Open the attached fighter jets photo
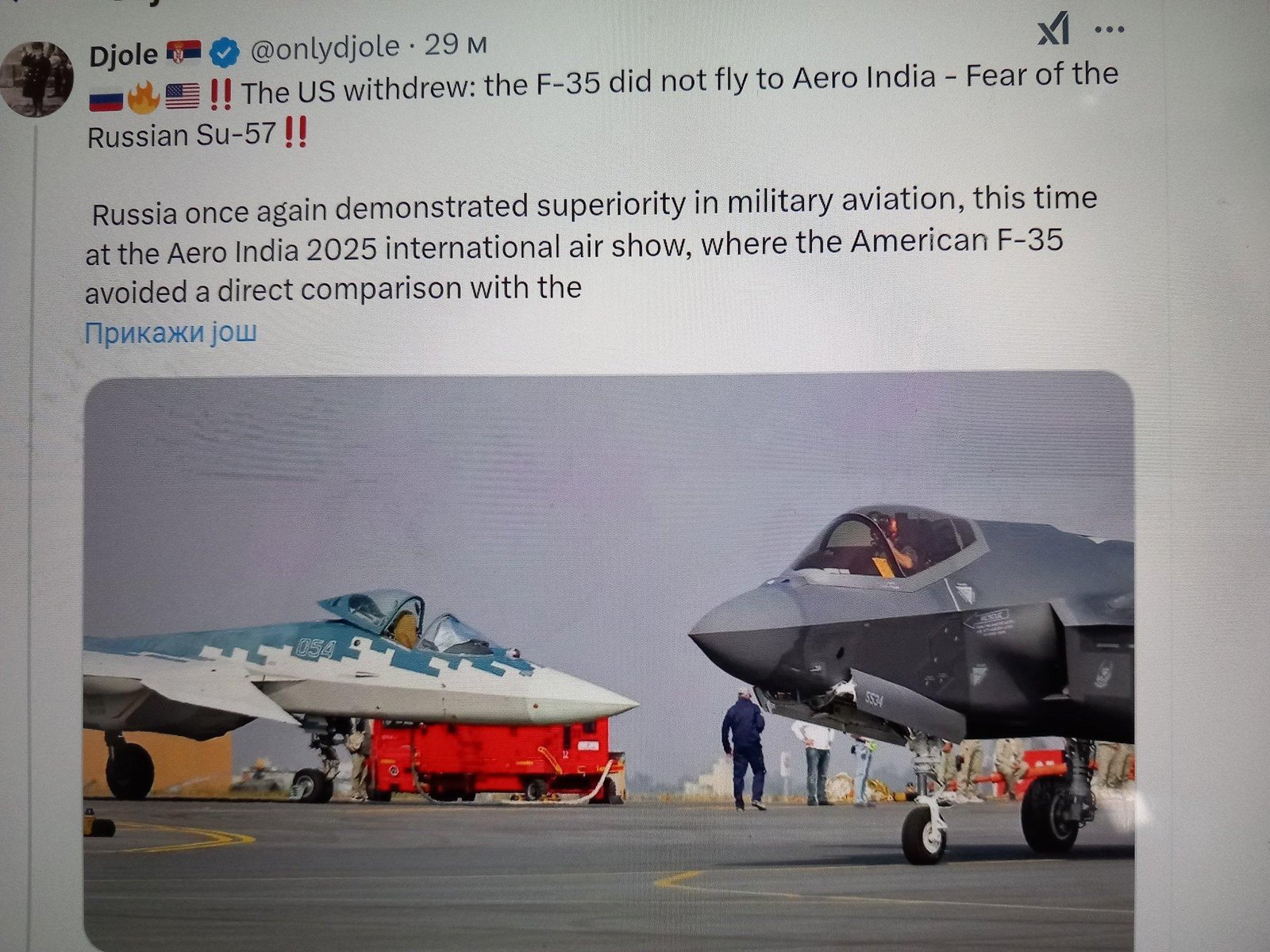The image size is (1270, 952). [x=609, y=661]
